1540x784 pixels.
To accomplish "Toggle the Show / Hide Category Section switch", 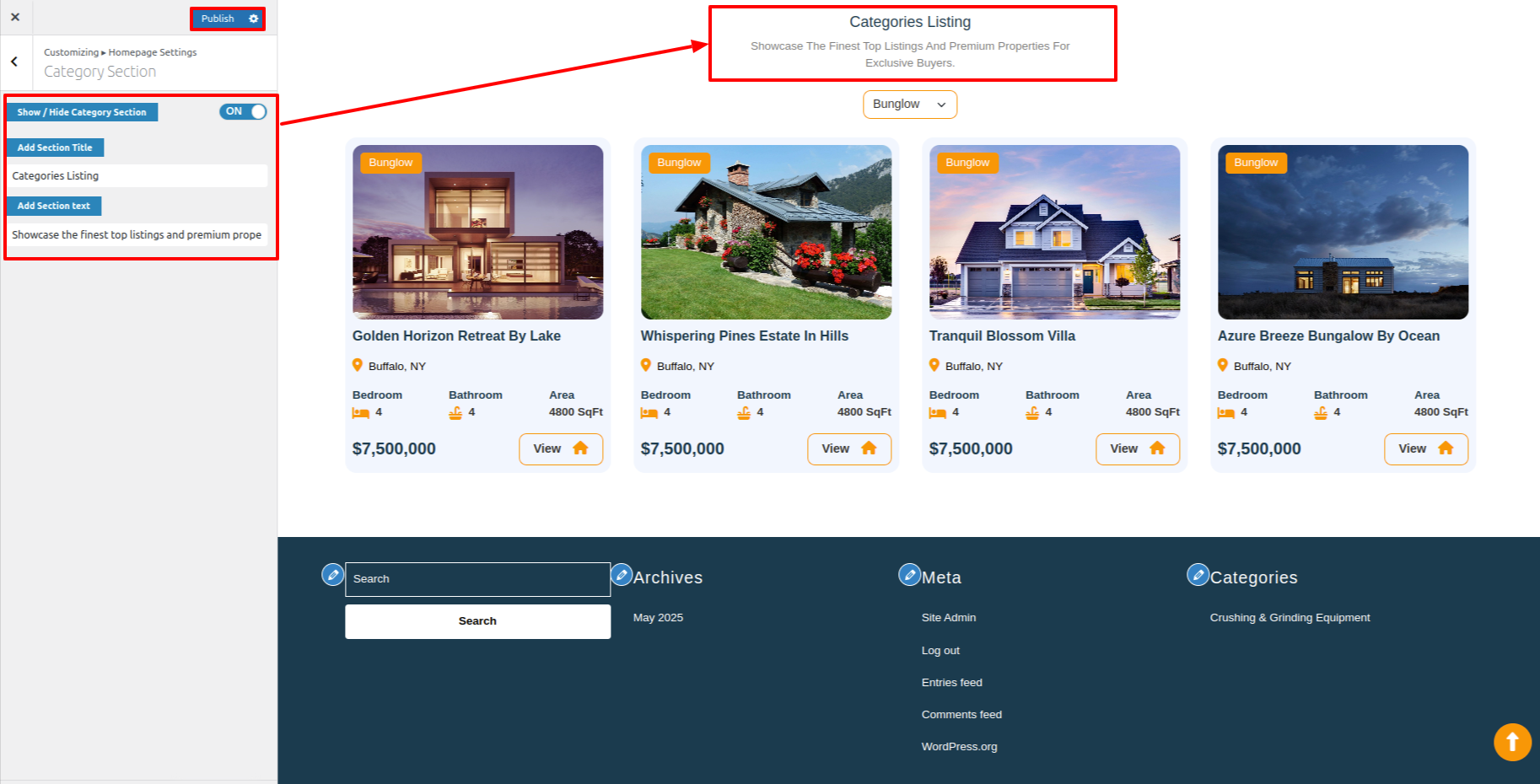I will (243, 111).
